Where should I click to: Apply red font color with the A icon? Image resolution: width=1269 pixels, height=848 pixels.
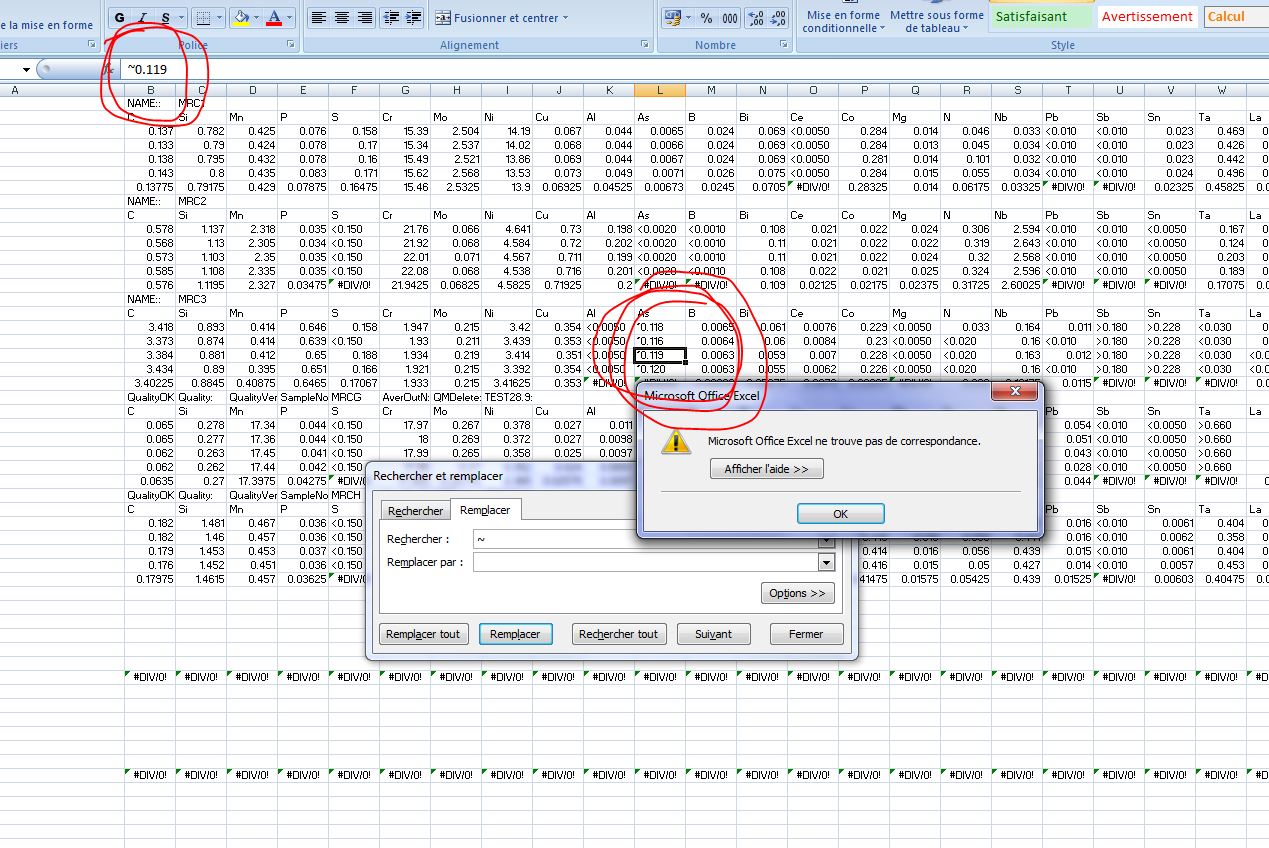click(274, 17)
